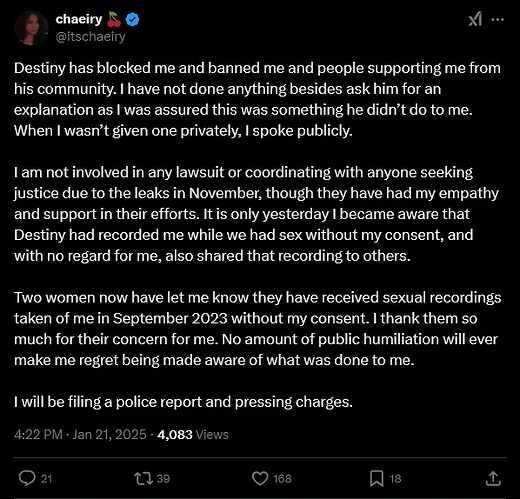520x499 pixels.
Task: Share the post via upload arrow icon
Action: coord(493,478)
